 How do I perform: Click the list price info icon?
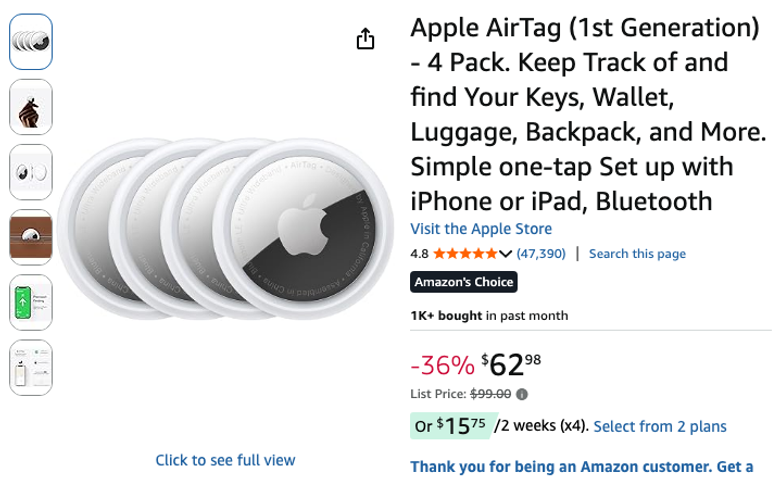[x=522, y=394]
